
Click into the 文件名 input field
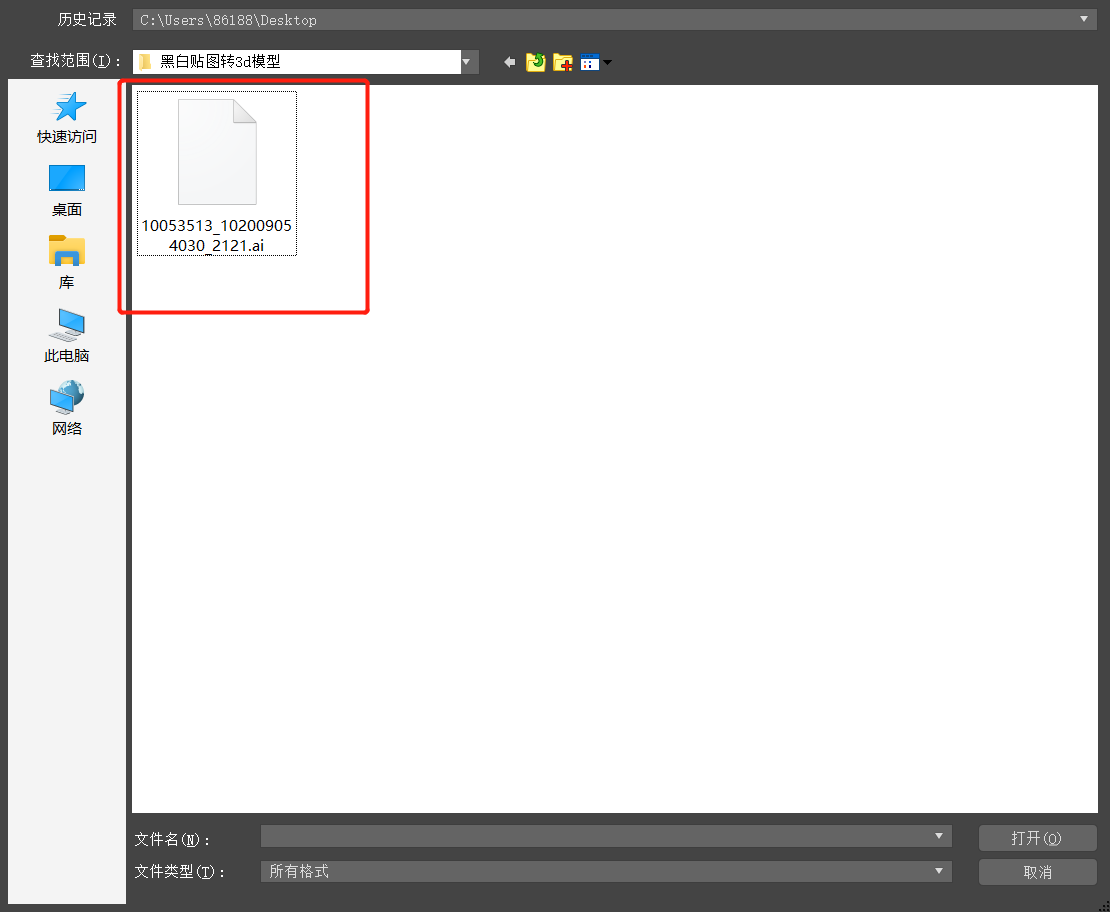[x=595, y=836]
